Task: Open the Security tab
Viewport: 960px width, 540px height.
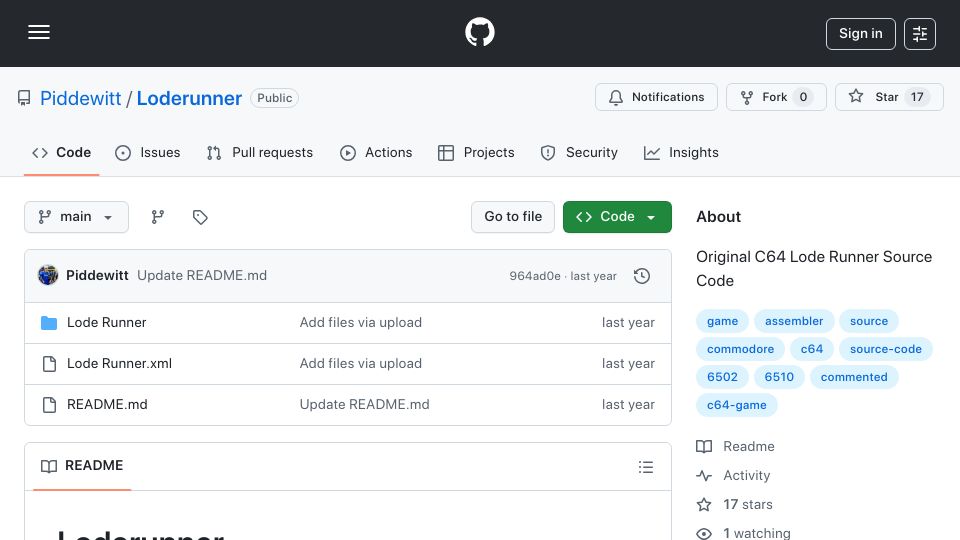Action: (x=579, y=152)
